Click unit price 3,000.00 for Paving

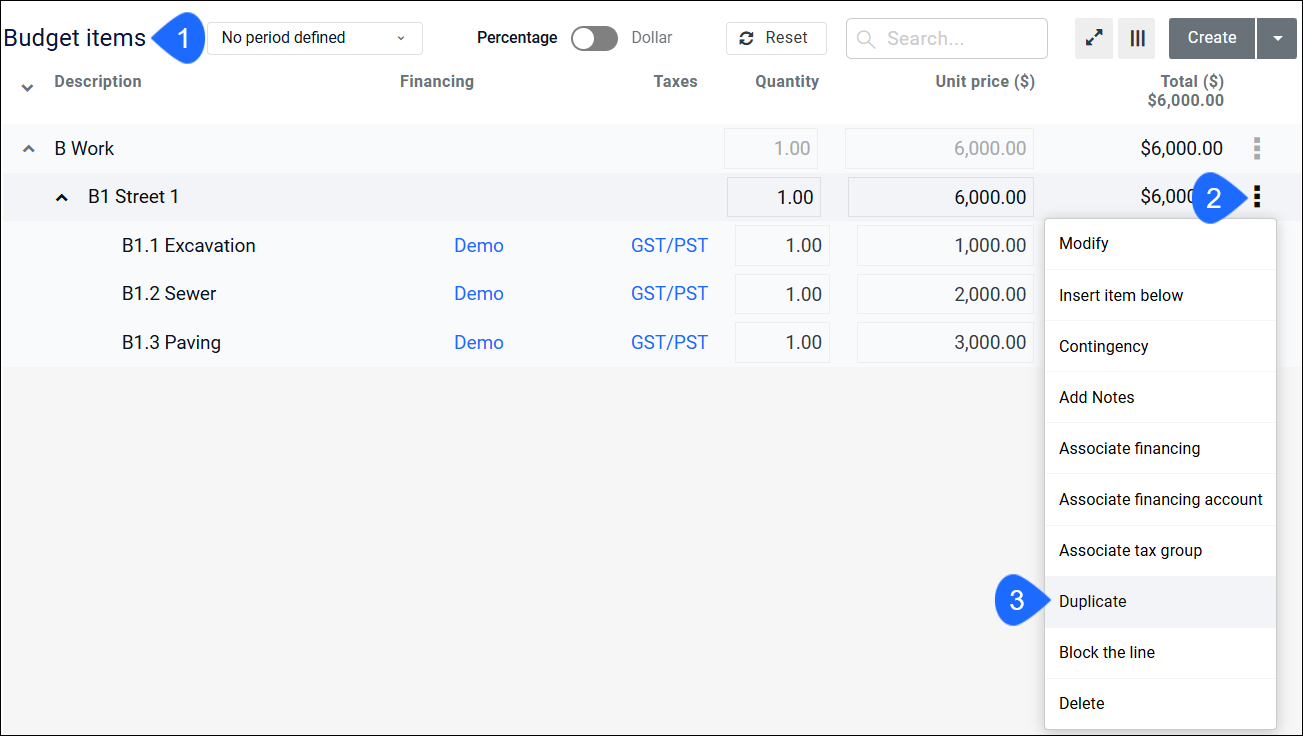coord(945,343)
